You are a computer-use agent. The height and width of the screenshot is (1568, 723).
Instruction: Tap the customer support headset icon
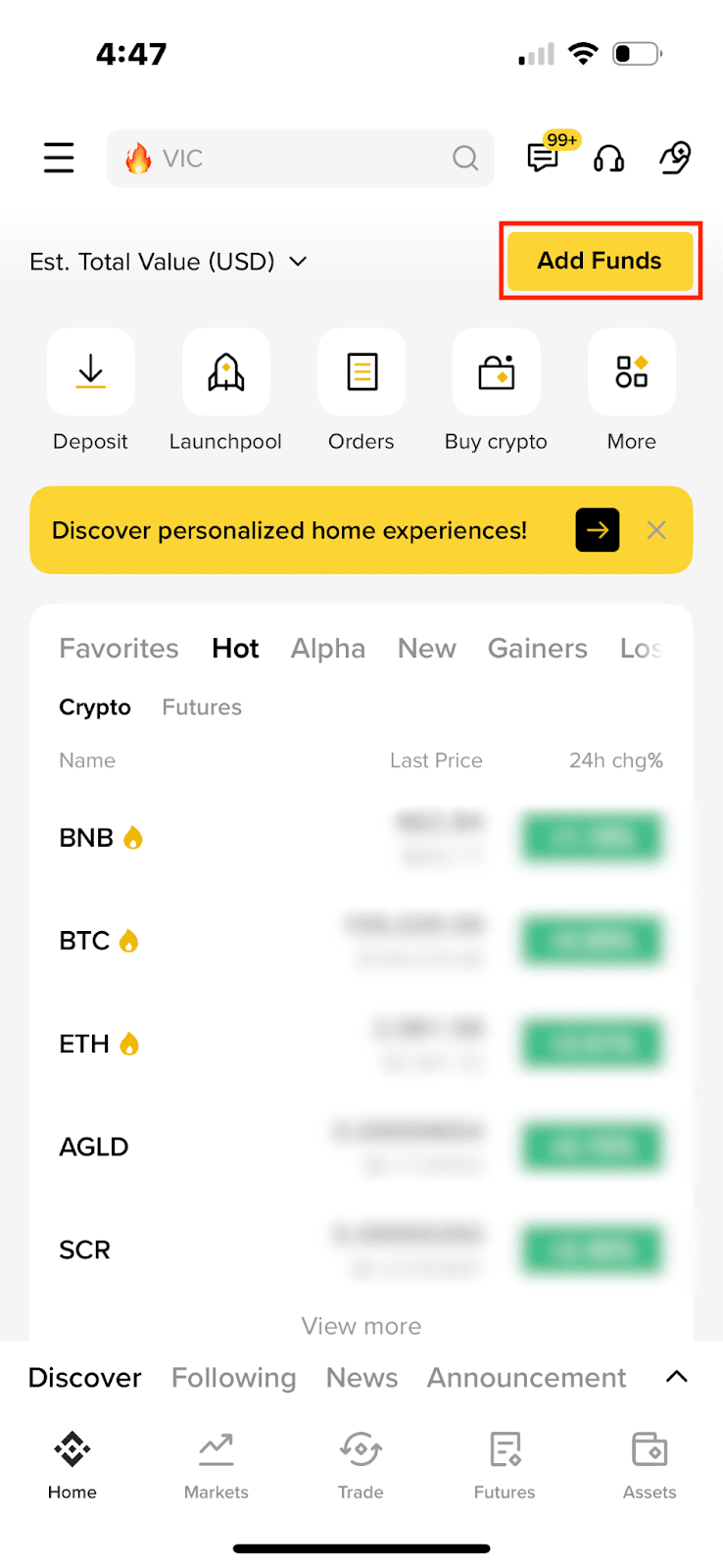pos(608,158)
